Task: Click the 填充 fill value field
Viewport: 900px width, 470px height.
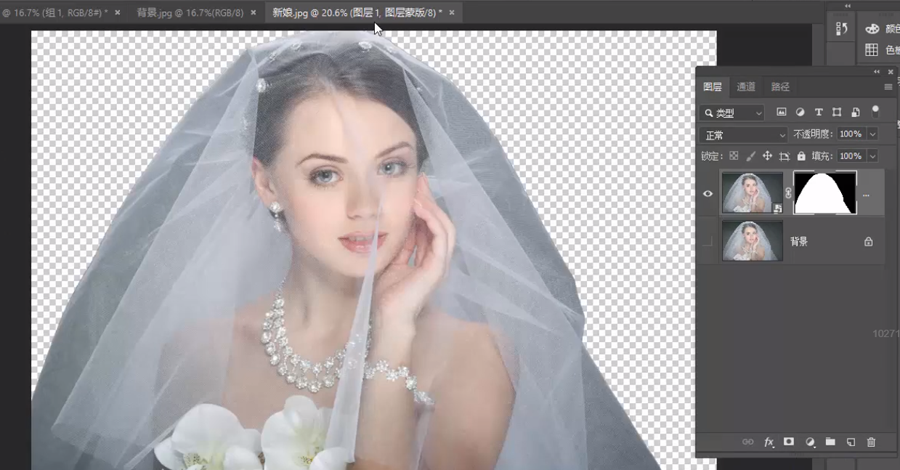Action: coord(850,156)
